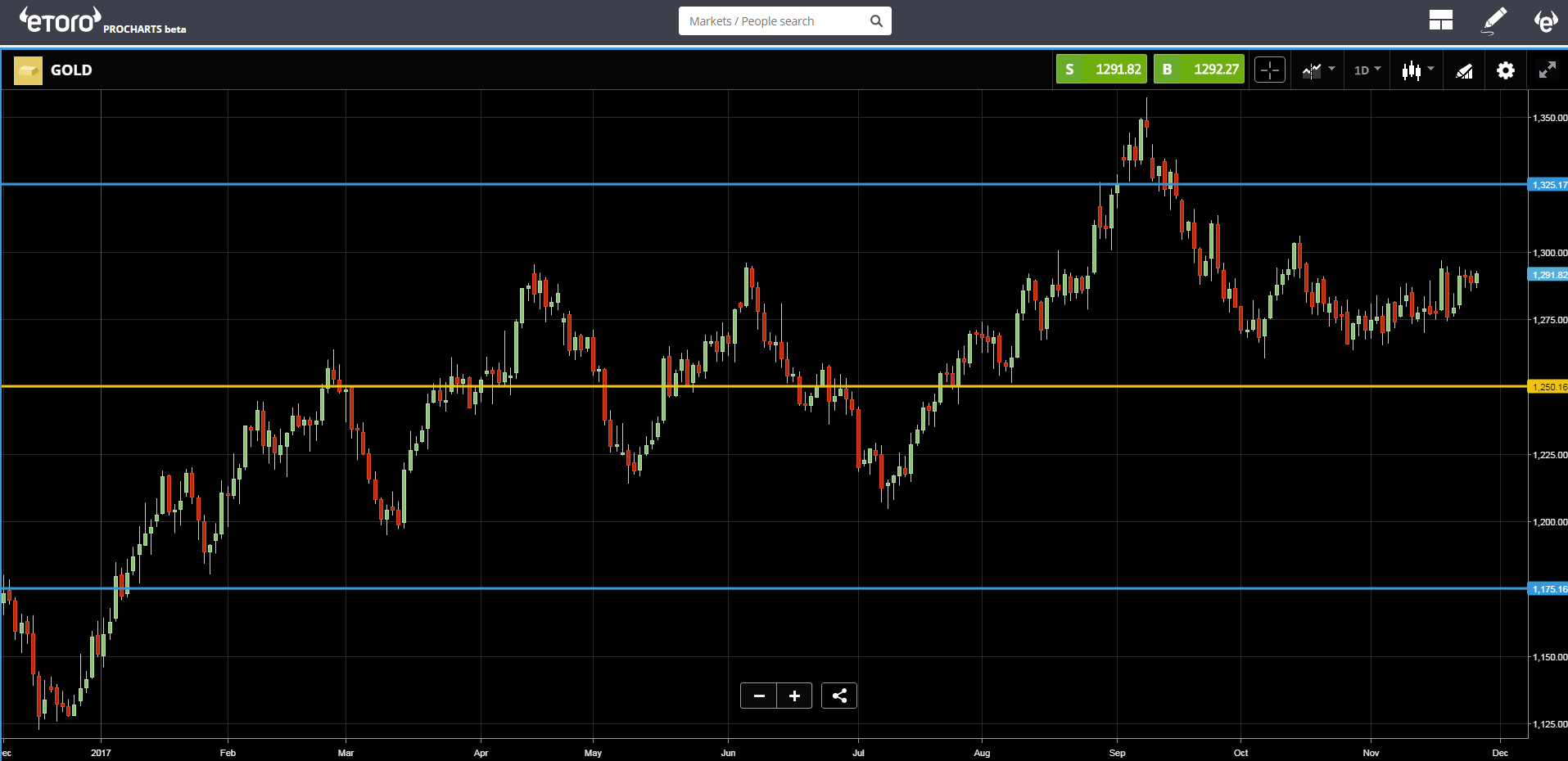
Task: Expand the chart to fullscreen
Action: (x=1547, y=70)
